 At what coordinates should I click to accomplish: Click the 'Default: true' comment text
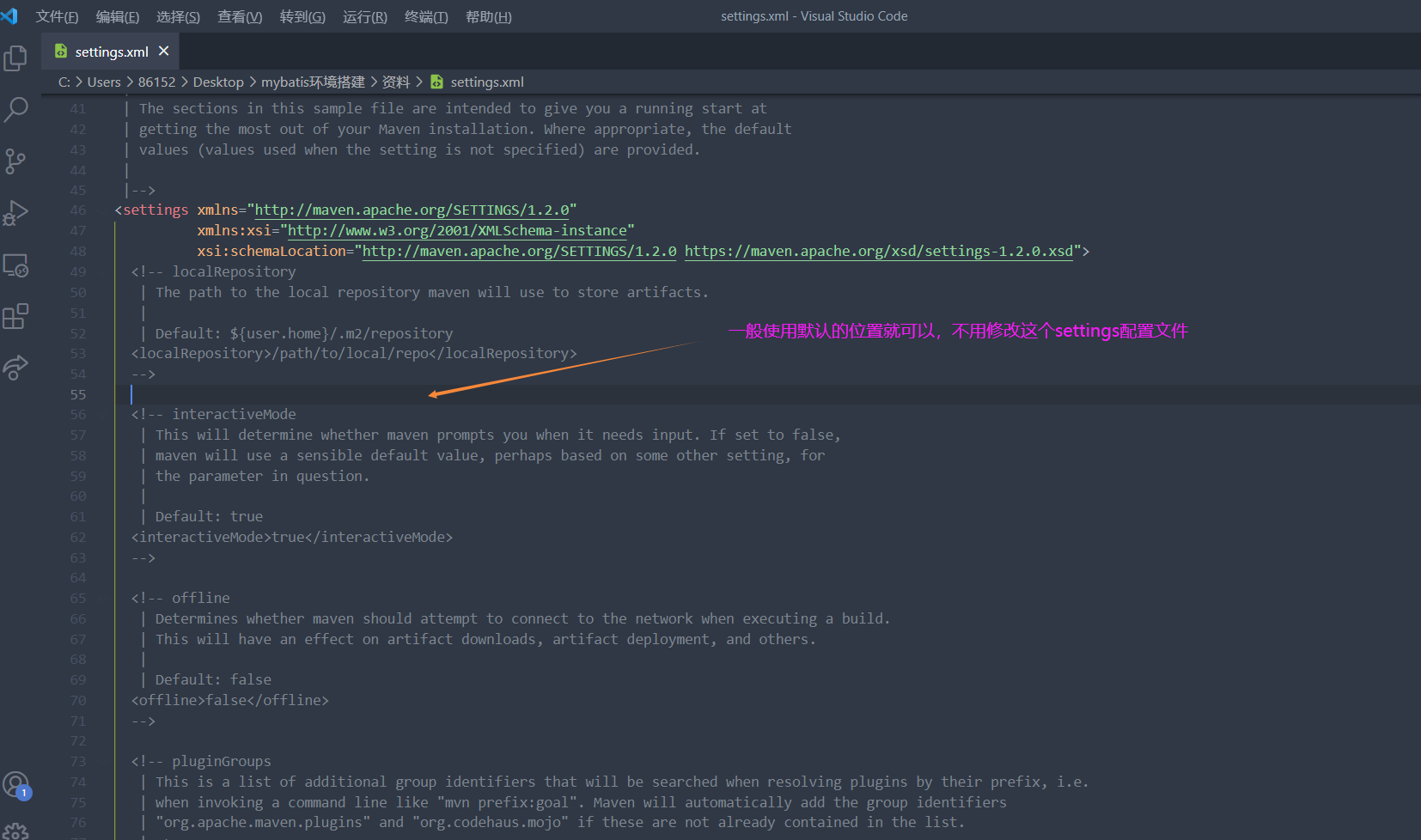click(209, 516)
